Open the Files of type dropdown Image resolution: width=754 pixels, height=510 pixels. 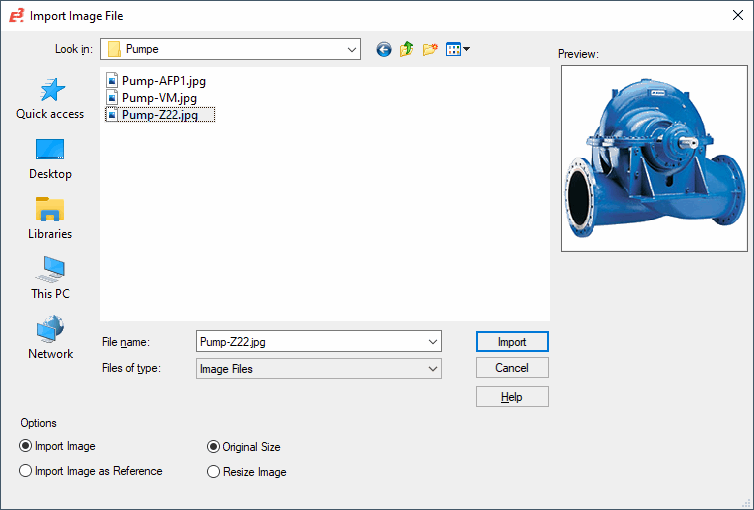pyautogui.click(x=432, y=369)
